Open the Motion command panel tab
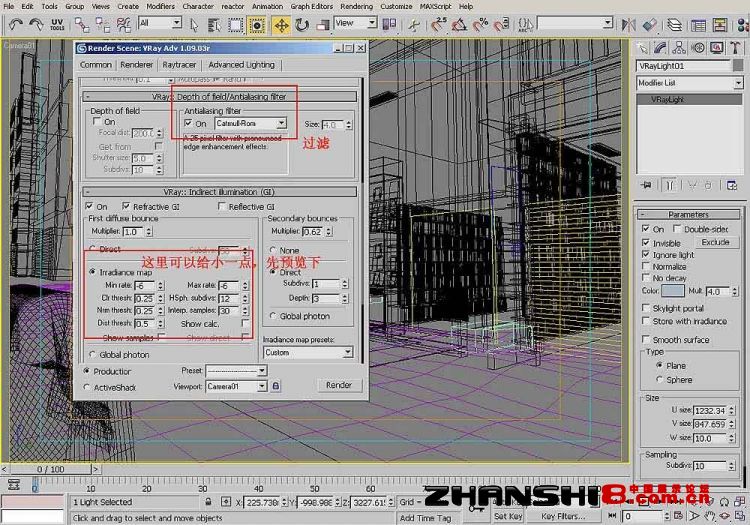This screenshot has width=750, height=525. (x=698, y=48)
